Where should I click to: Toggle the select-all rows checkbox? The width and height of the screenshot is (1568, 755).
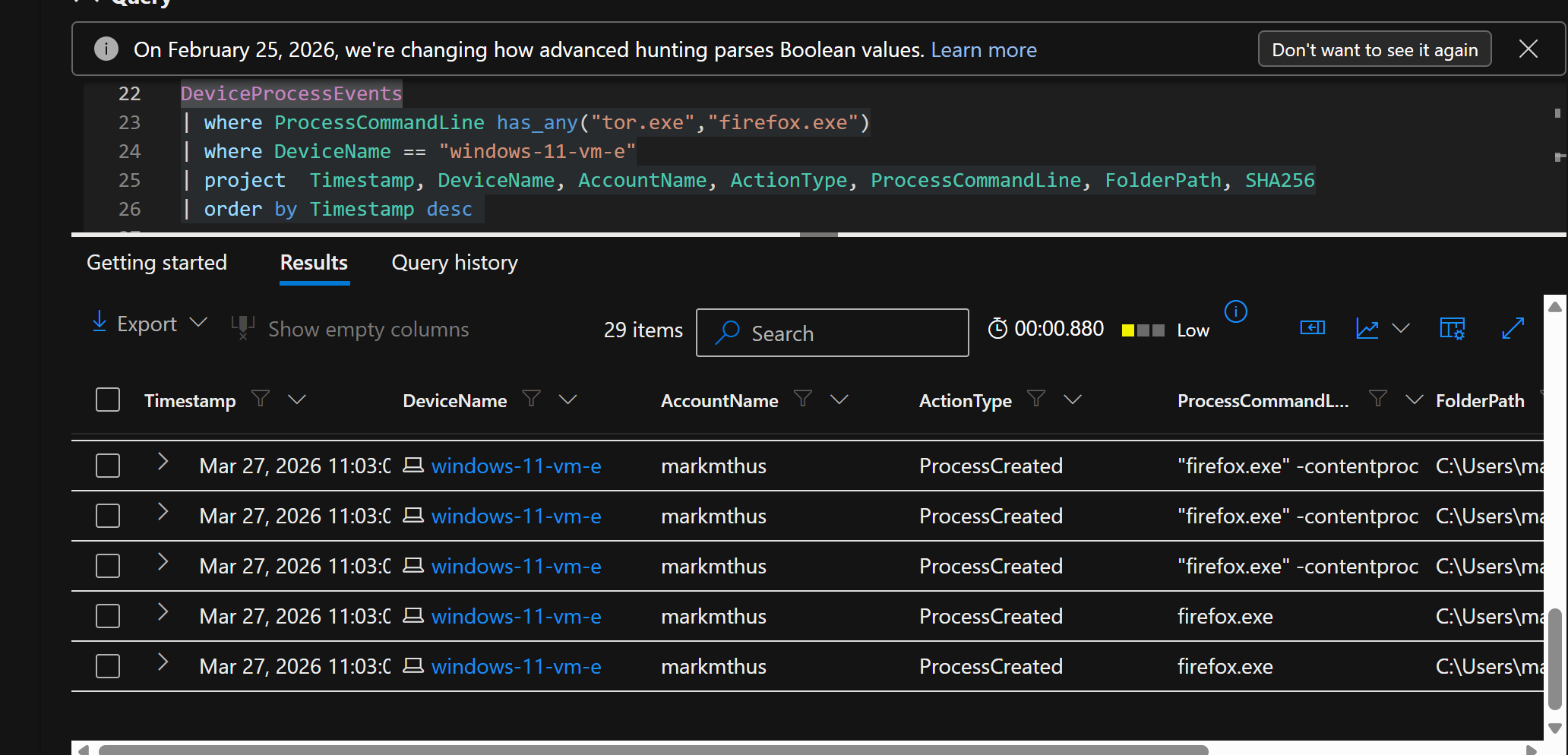click(x=108, y=400)
